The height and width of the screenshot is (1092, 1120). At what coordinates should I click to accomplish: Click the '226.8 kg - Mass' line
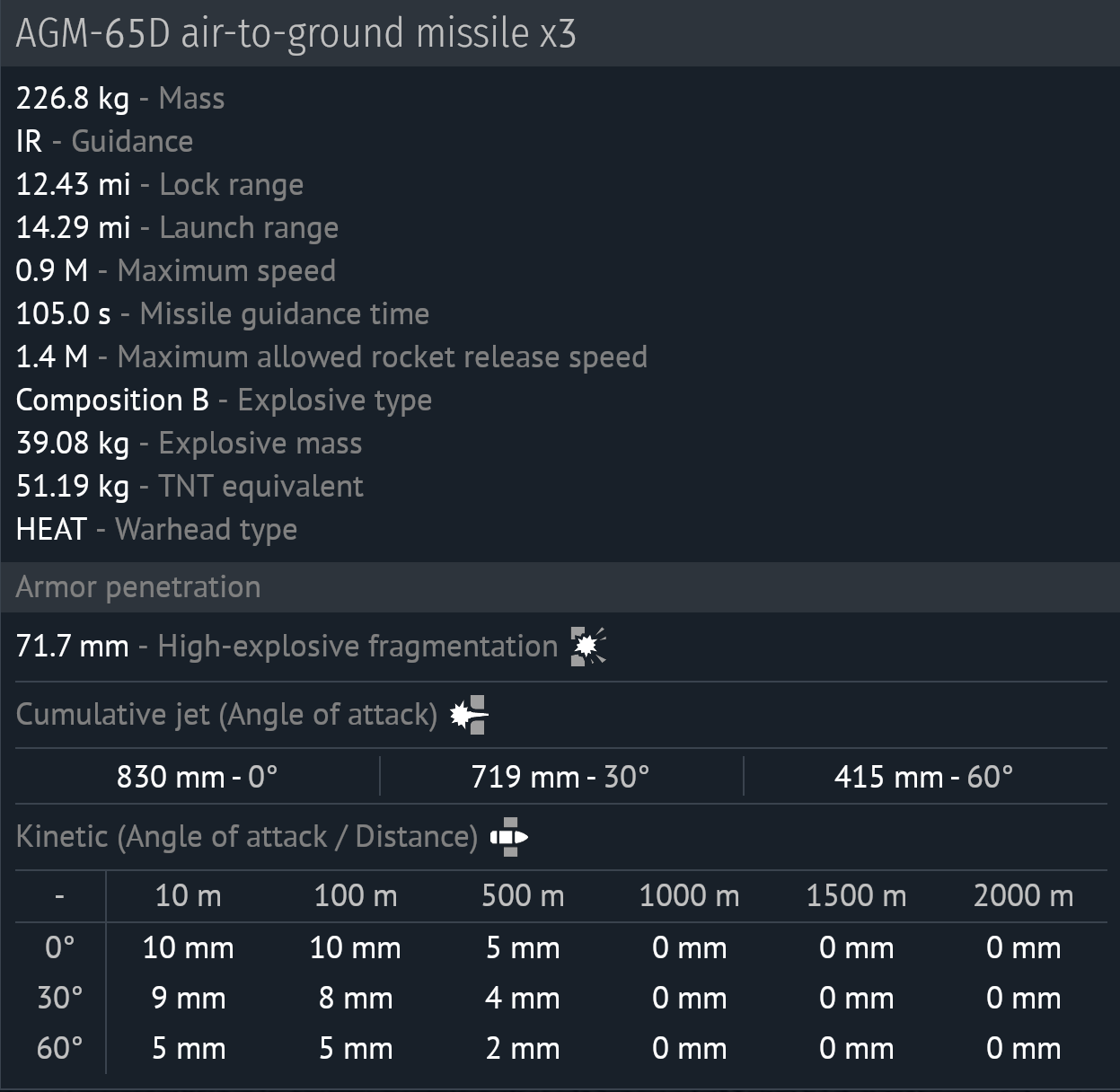120,98
